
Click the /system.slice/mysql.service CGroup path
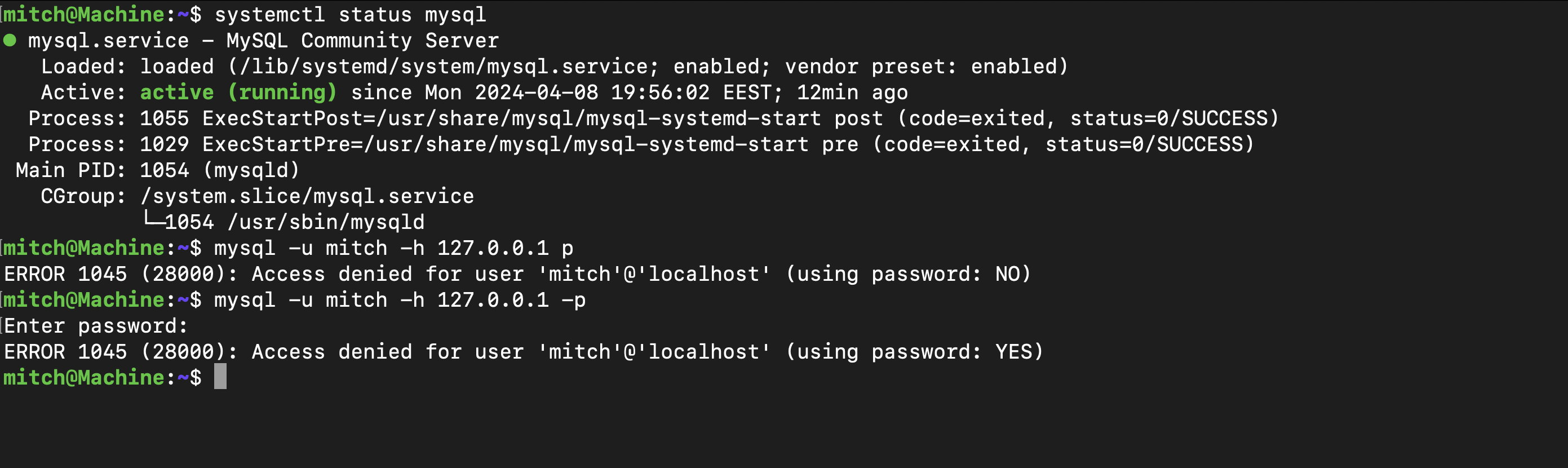[x=307, y=197]
